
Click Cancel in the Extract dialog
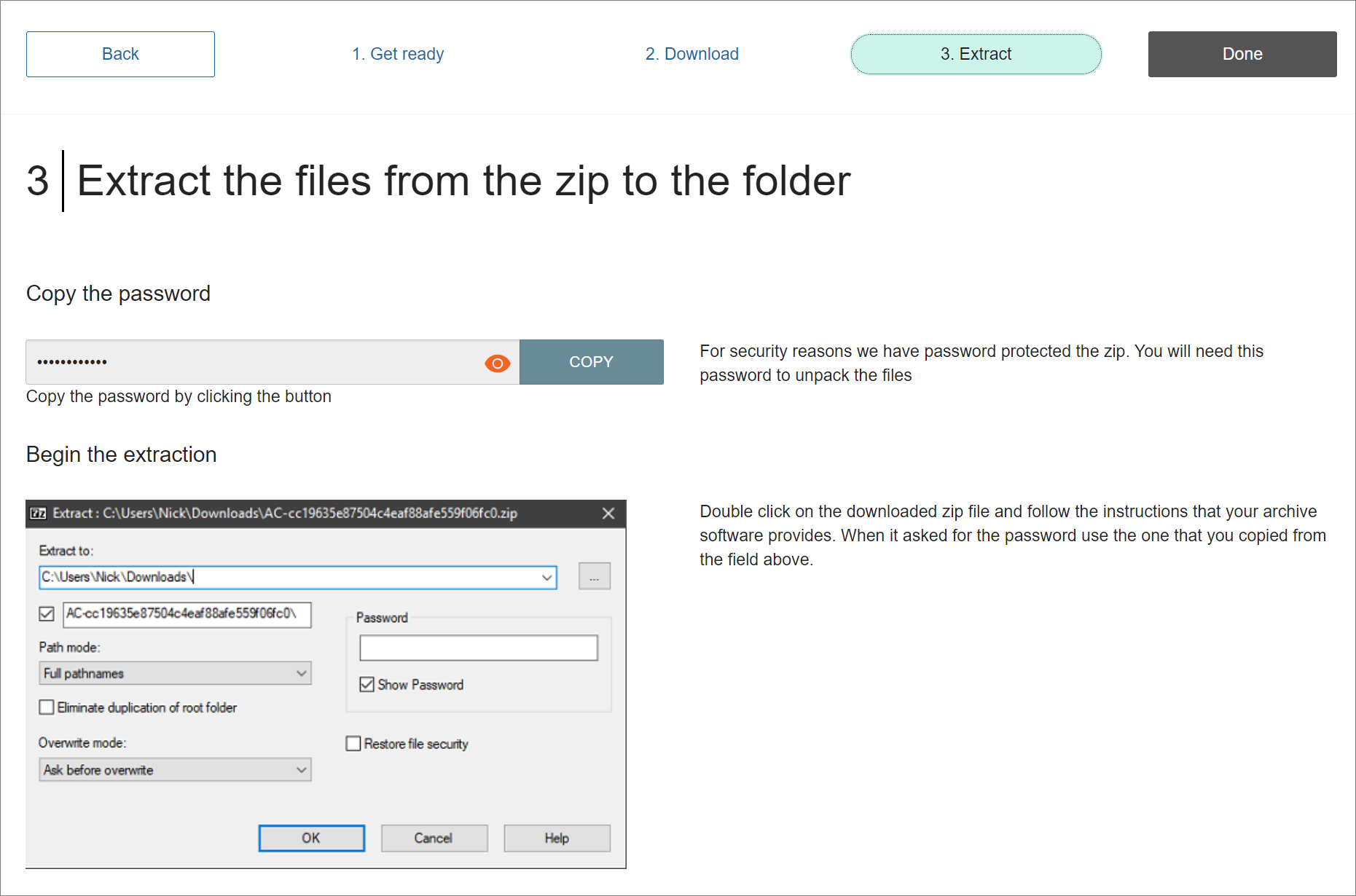pyautogui.click(x=434, y=837)
